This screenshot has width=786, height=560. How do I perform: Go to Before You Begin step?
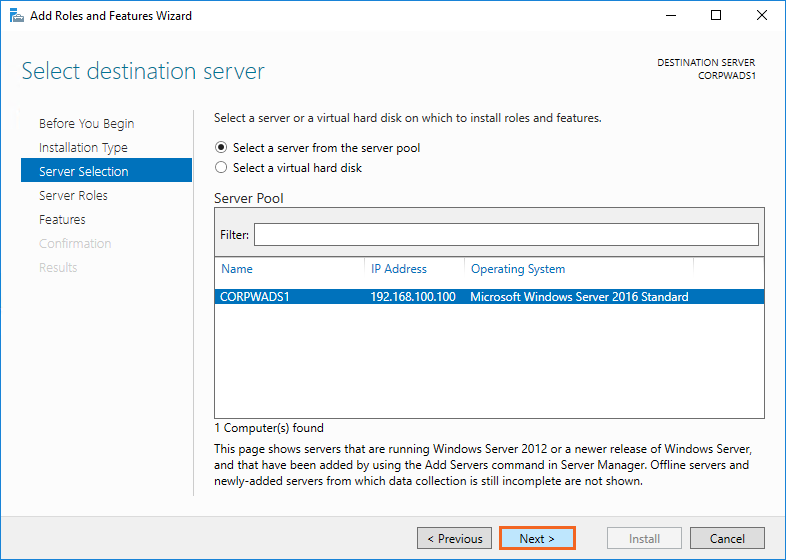coord(86,124)
